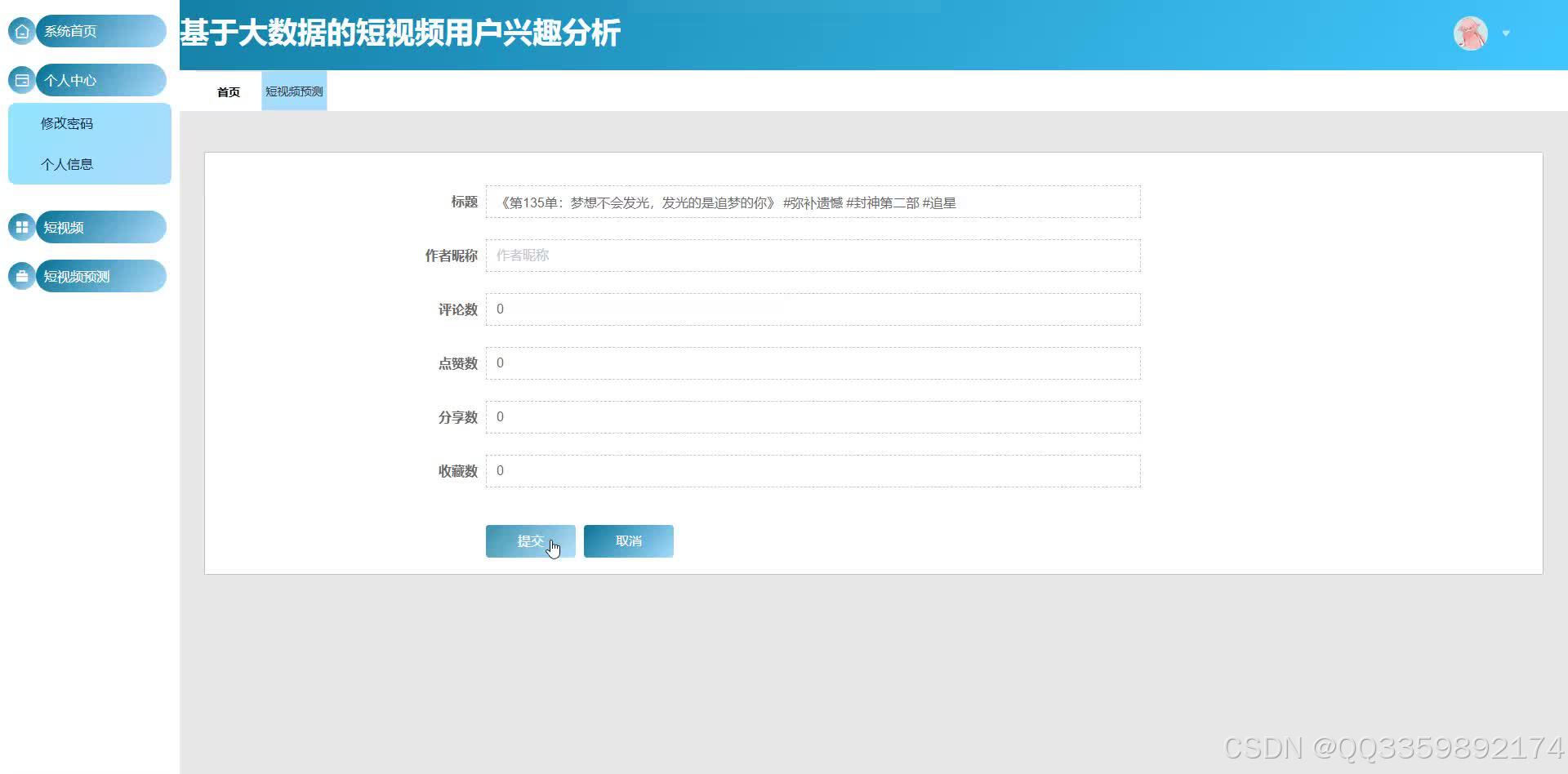Click the page title 基于大数据的短视频用户兴趣分析

tap(400, 33)
